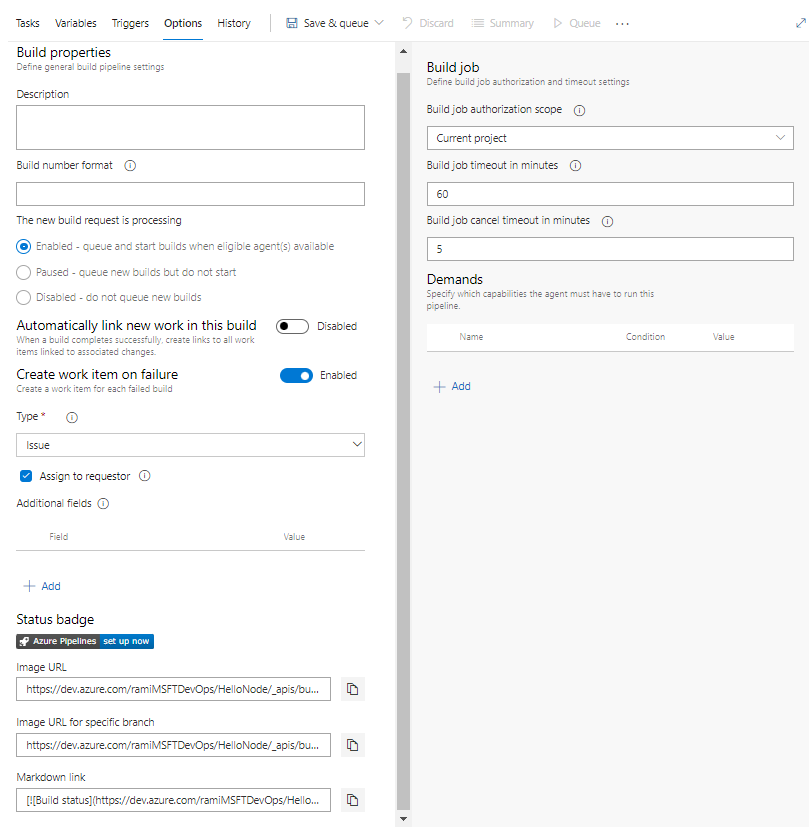
Task: Open the more actions ellipsis menu
Action: coord(622,24)
